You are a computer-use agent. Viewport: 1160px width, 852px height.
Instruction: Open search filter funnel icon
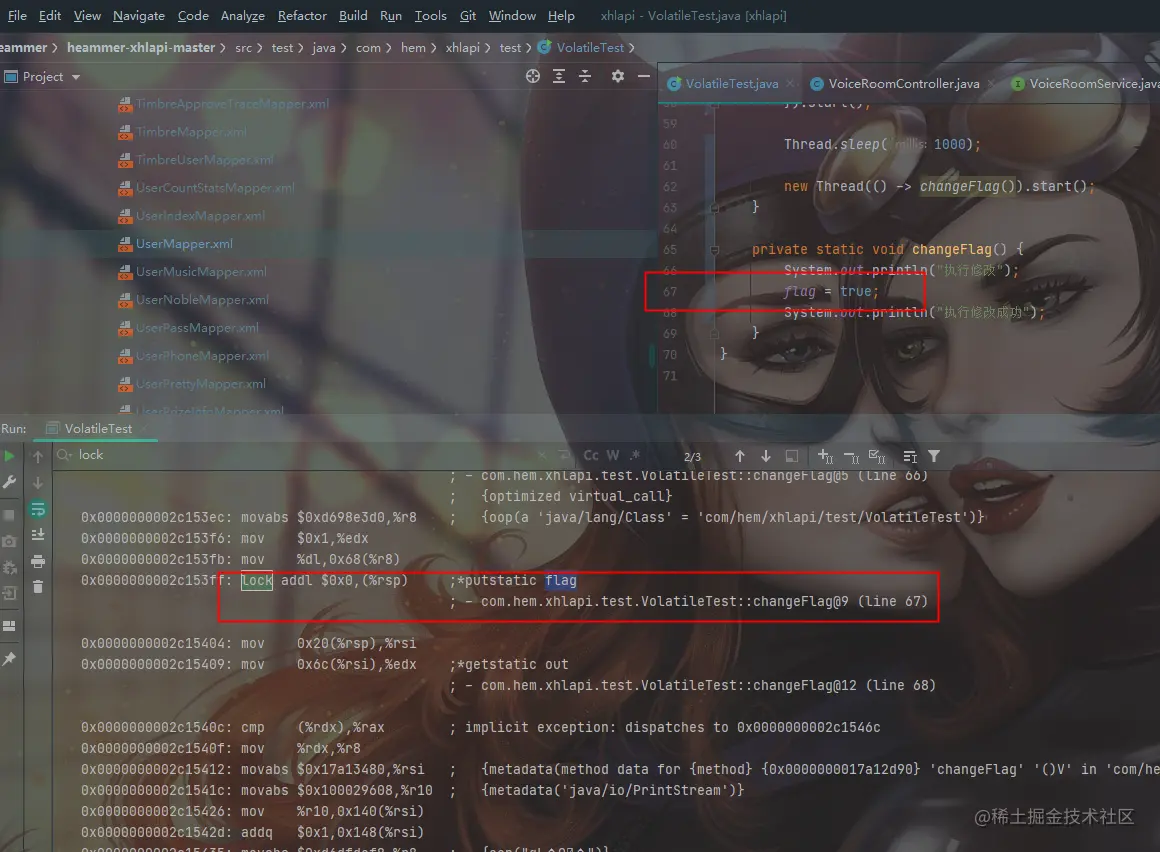click(x=934, y=456)
